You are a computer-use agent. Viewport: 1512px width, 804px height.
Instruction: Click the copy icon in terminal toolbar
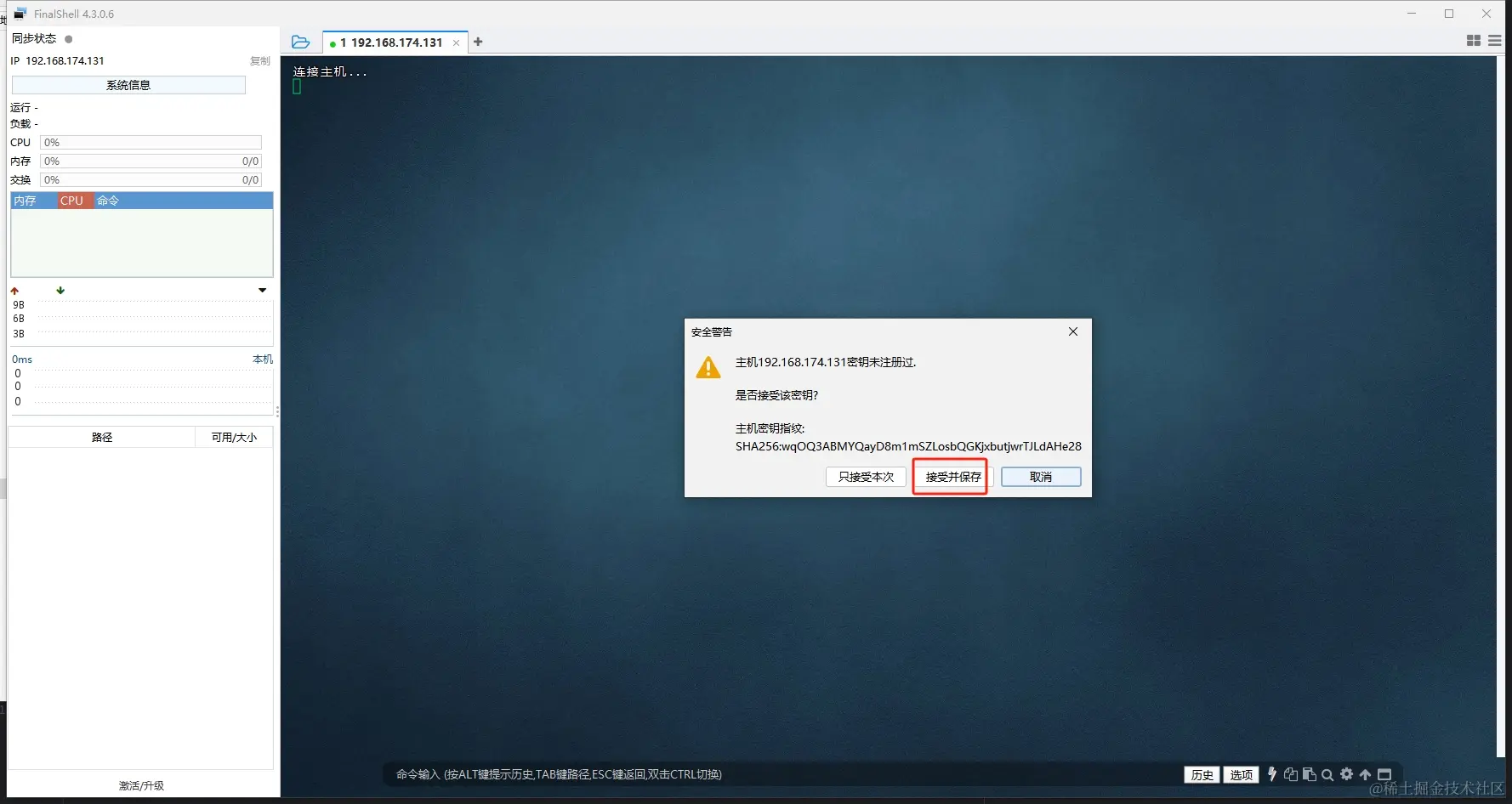pos(1291,774)
